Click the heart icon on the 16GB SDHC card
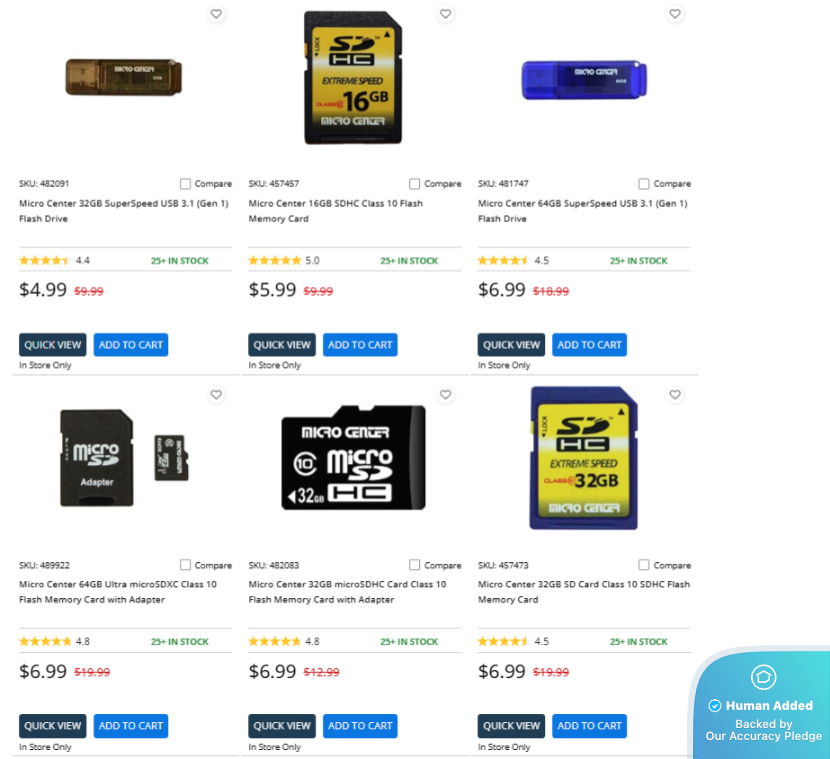This screenshot has width=830, height=759. (x=446, y=14)
